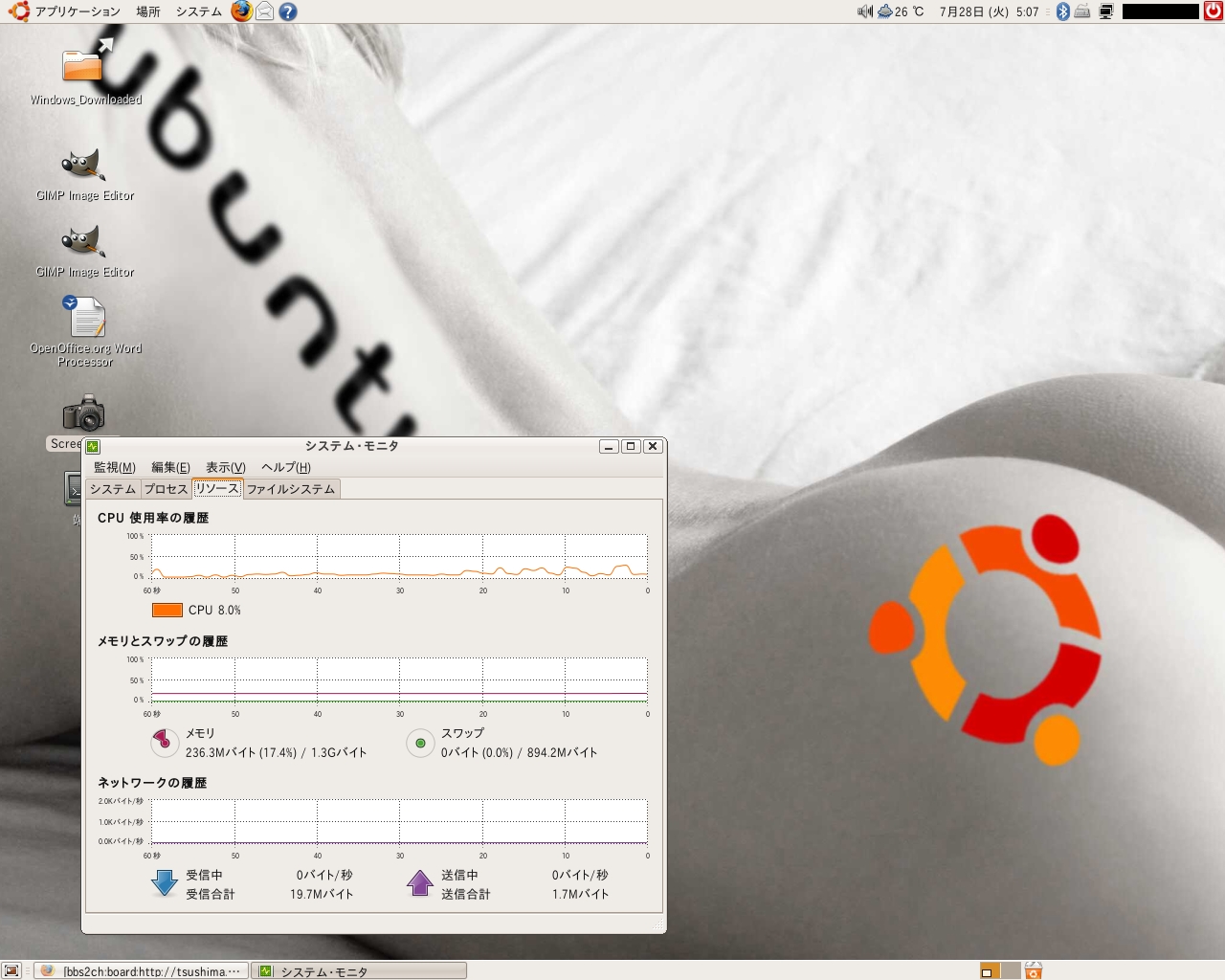1225x980 pixels.
Task: Click the total sent 1.7Mバイト value
Action: (580, 894)
